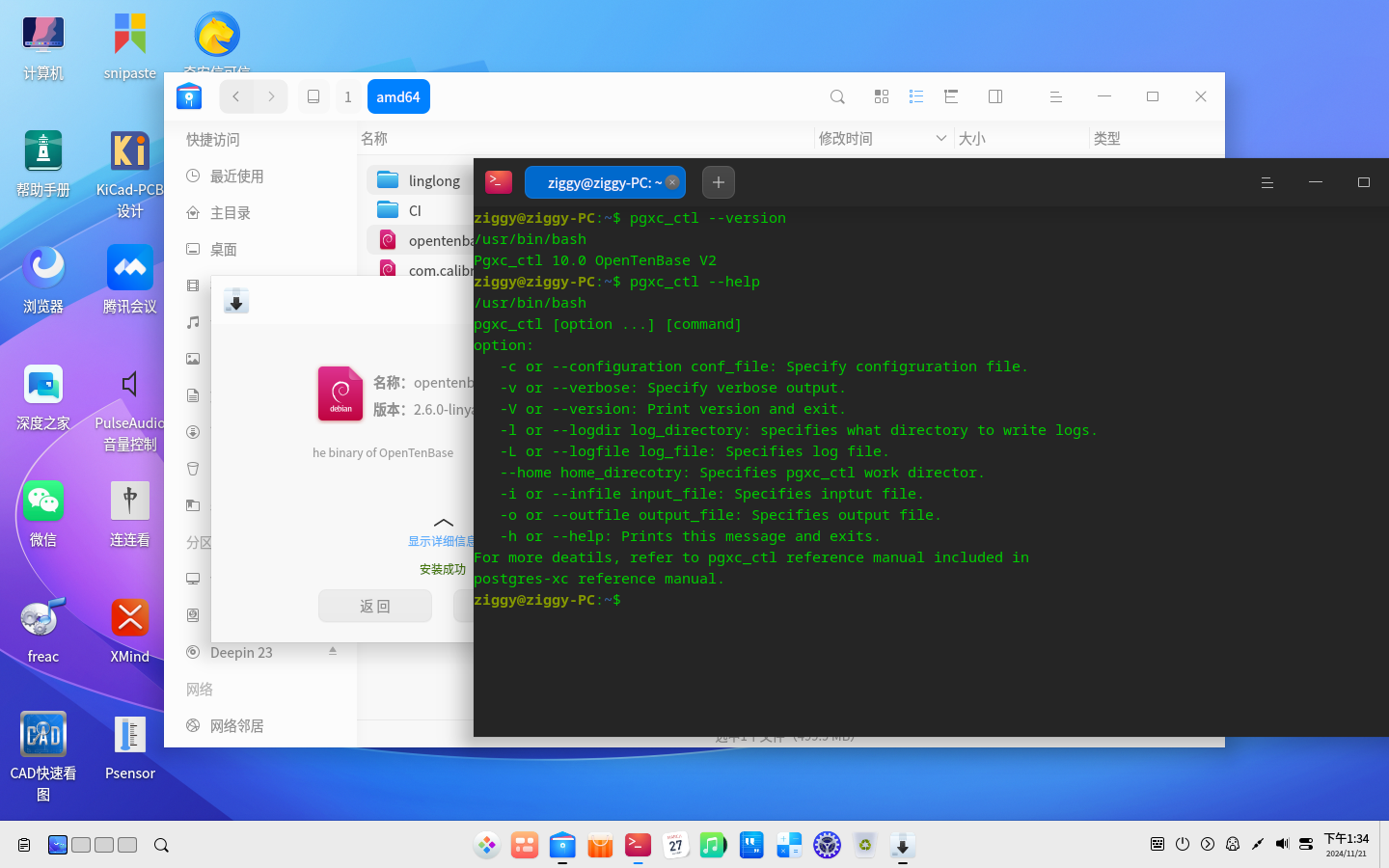Open Browser (浏览器) desktop icon
The width and height of the screenshot is (1389, 868).
point(43,281)
